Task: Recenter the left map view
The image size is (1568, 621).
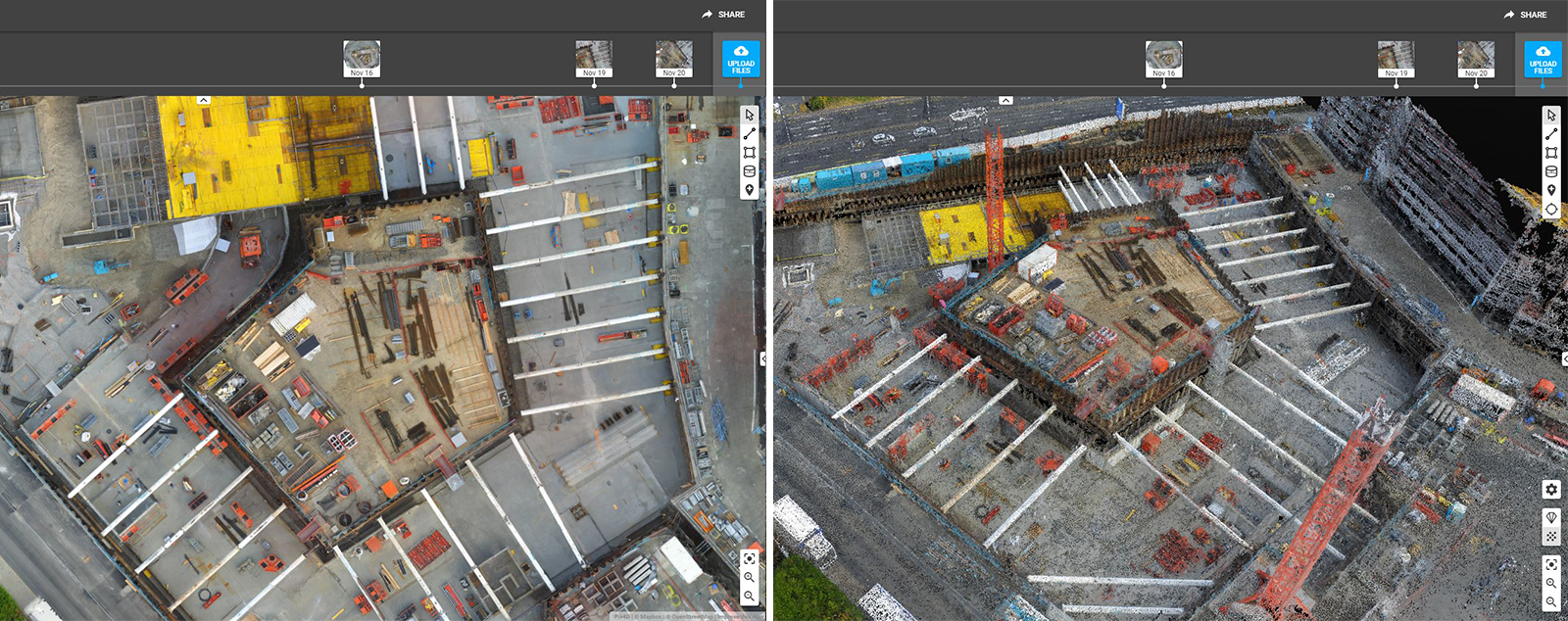Action: (x=750, y=558)
